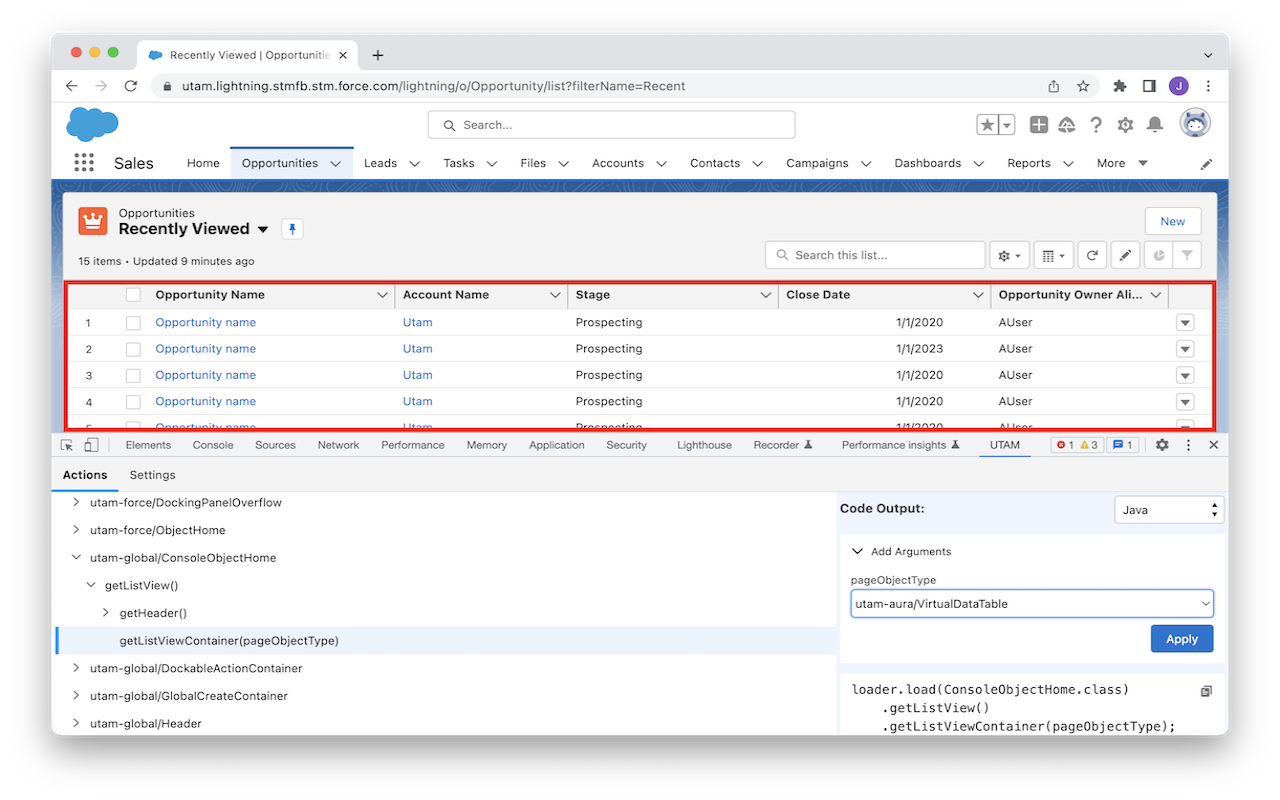
Task: Toggle the device toolbar icon in DevTools
Action: pos(91,445)
